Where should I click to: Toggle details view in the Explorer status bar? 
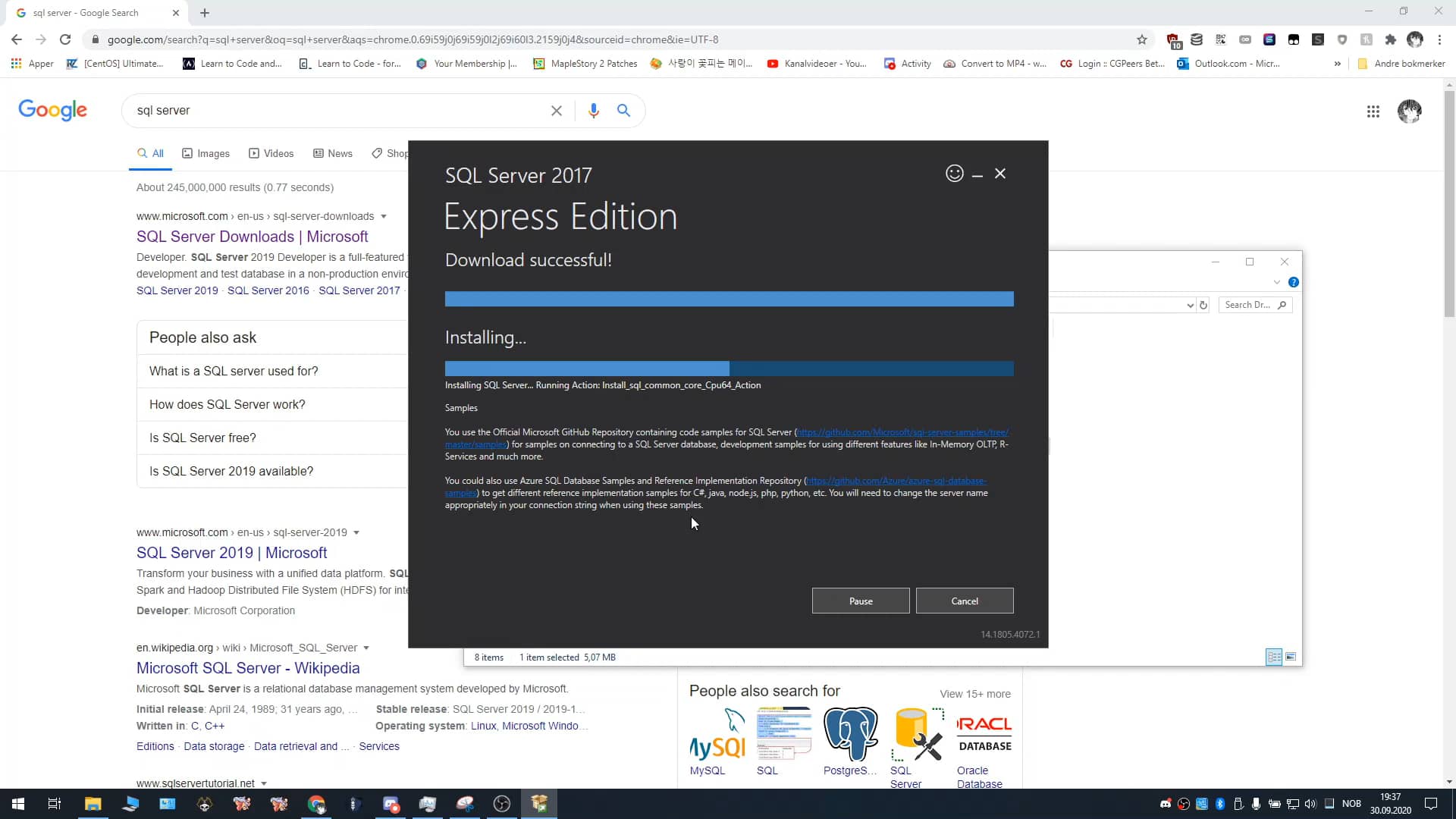tap(1273, 657)
